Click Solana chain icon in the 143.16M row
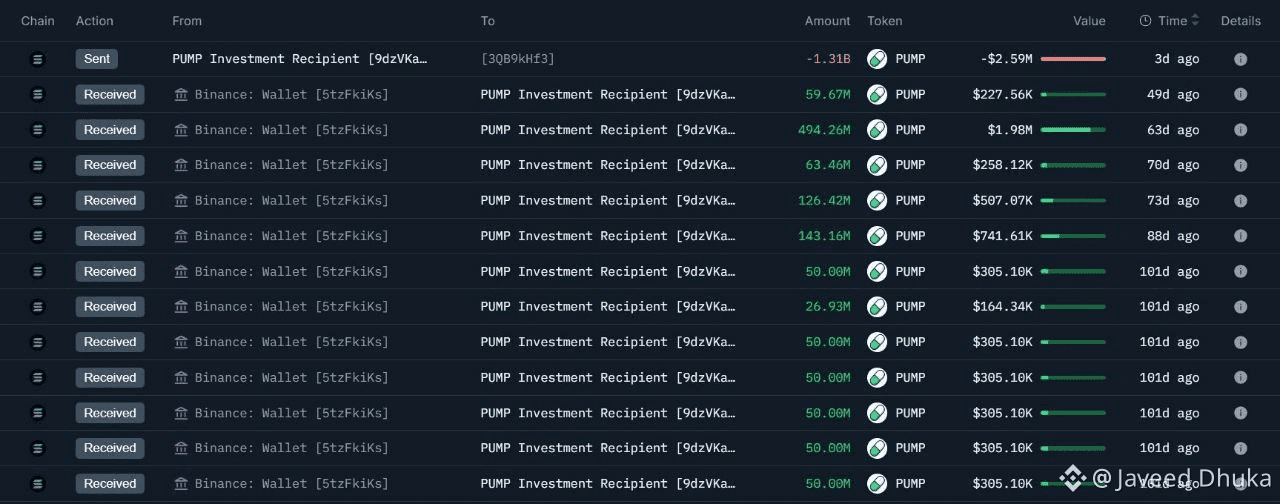 (38, 236)
